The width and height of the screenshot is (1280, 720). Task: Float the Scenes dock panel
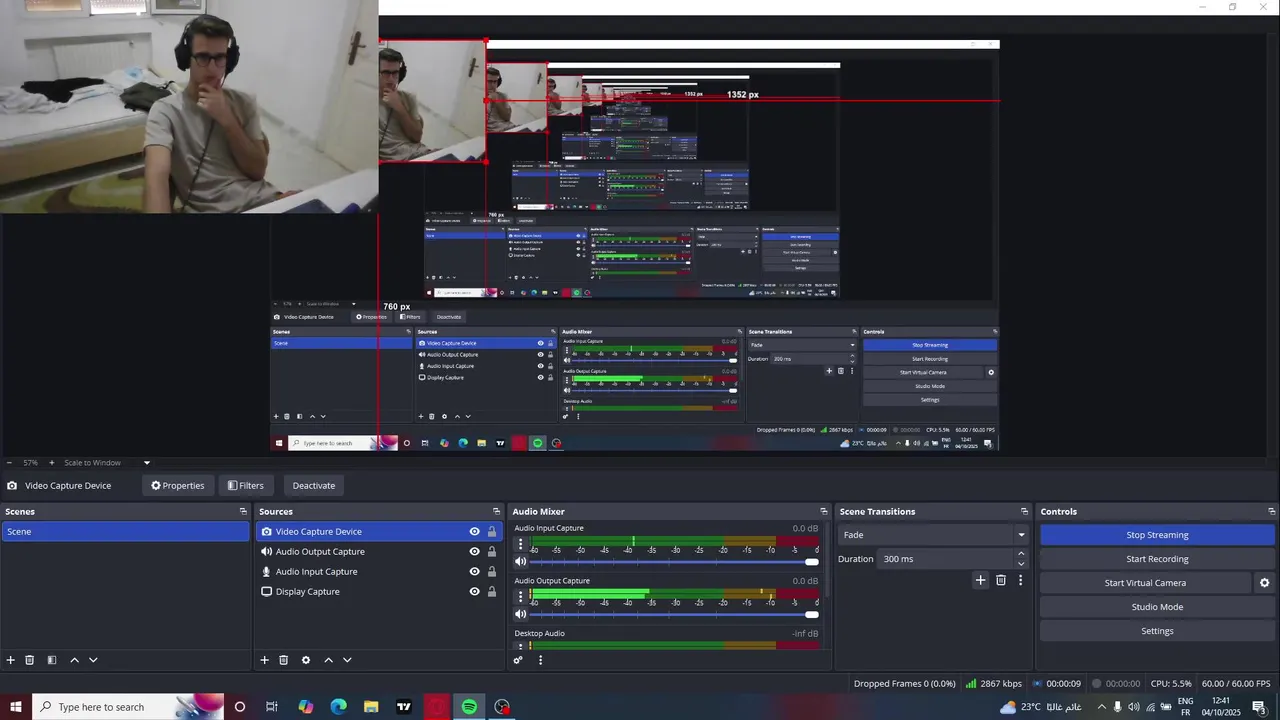point(243,511)
